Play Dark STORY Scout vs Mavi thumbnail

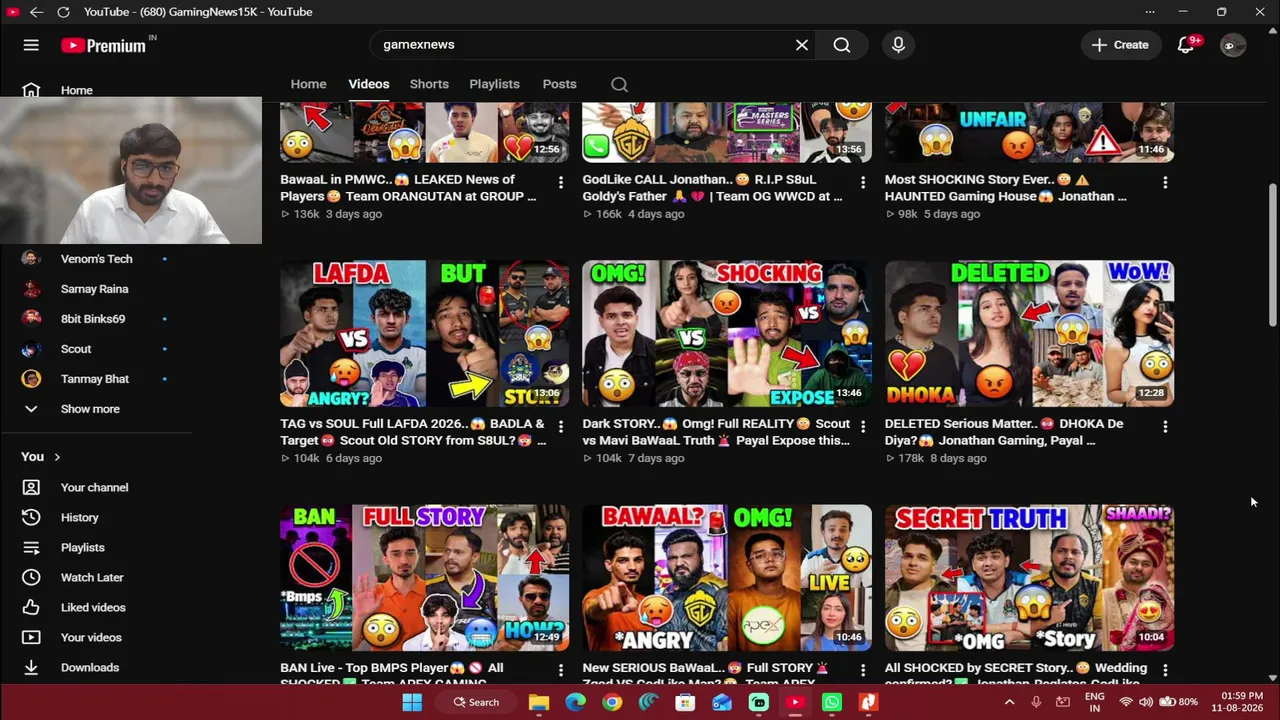[727, 334]
